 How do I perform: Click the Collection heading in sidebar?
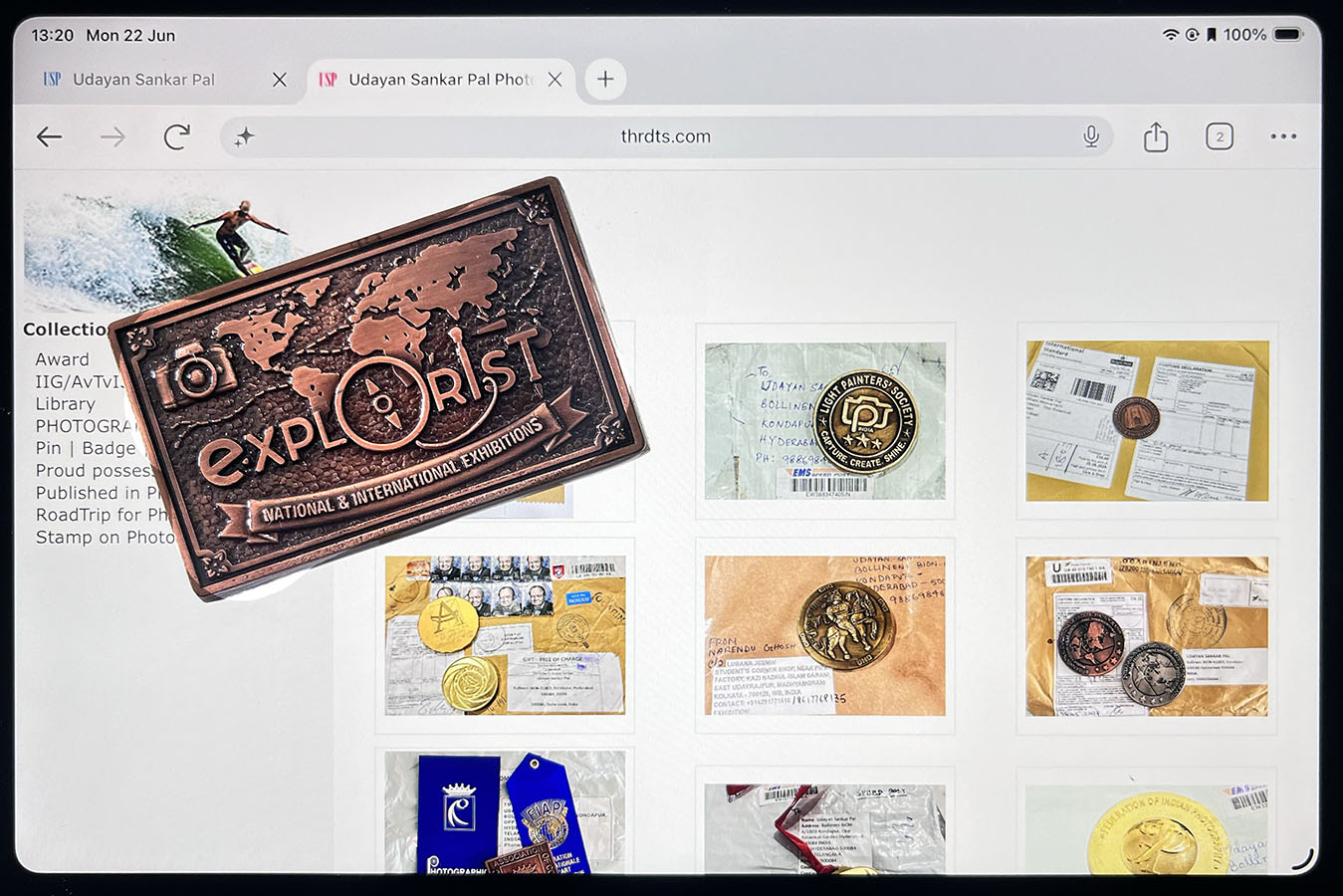67,330
